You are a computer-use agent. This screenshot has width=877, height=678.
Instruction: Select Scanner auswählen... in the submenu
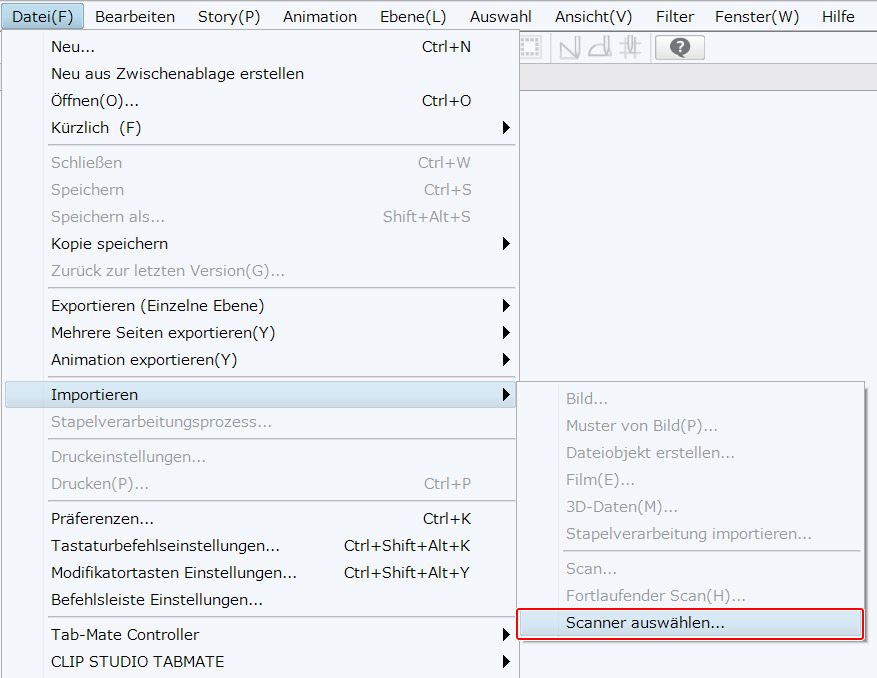[x=691, y=623]
